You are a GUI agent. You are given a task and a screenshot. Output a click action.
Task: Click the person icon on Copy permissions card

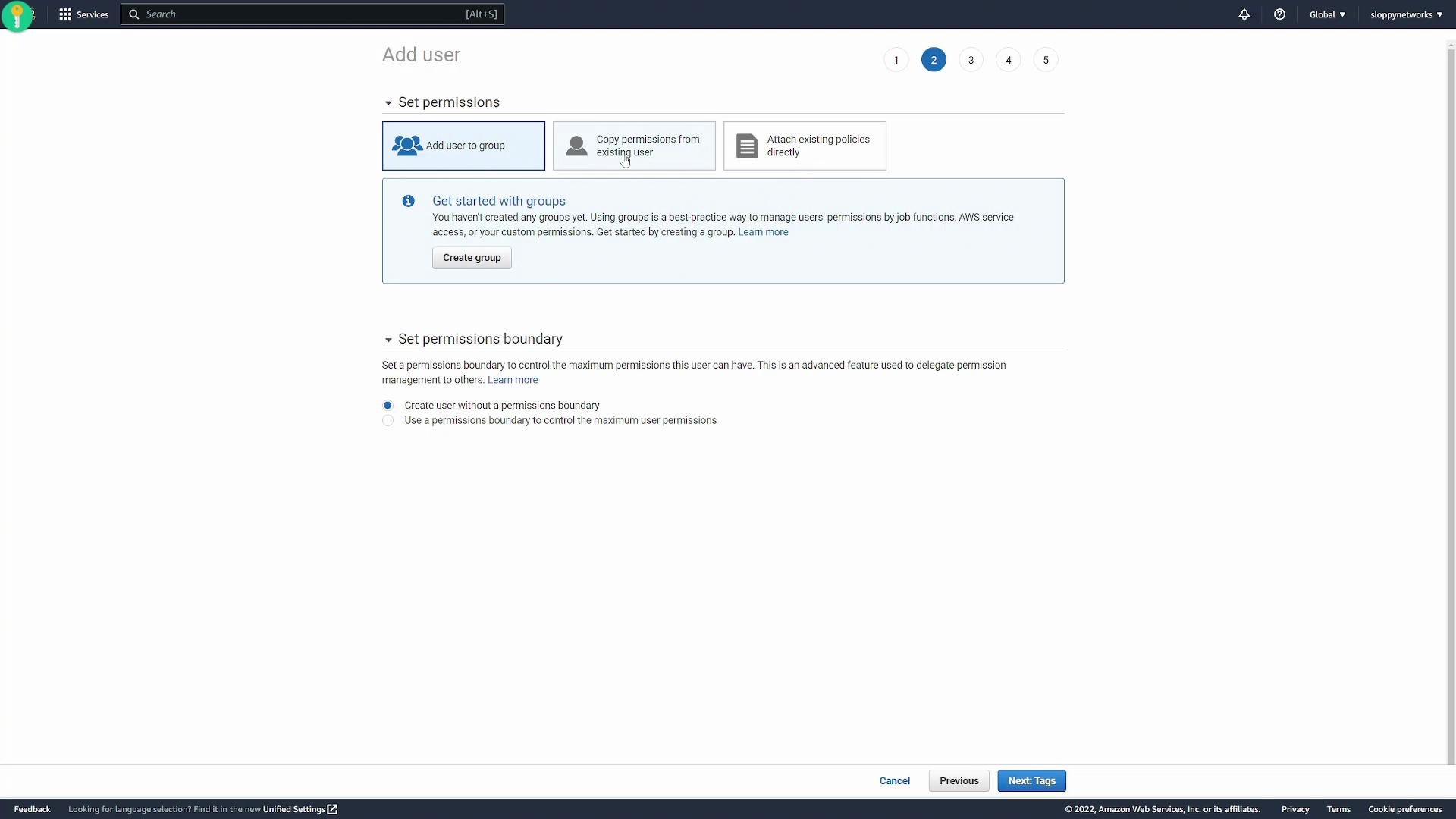(x=576, y=146)
